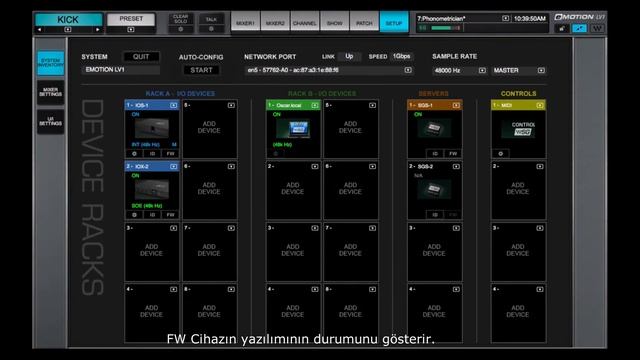
Task: Click the SGS-1 server thumbnail
Action: click(434, 129)
